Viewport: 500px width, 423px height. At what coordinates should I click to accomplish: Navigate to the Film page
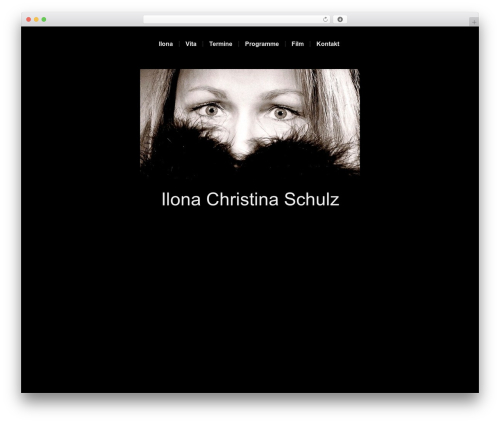pyautogui.click(x=298, y=44)
